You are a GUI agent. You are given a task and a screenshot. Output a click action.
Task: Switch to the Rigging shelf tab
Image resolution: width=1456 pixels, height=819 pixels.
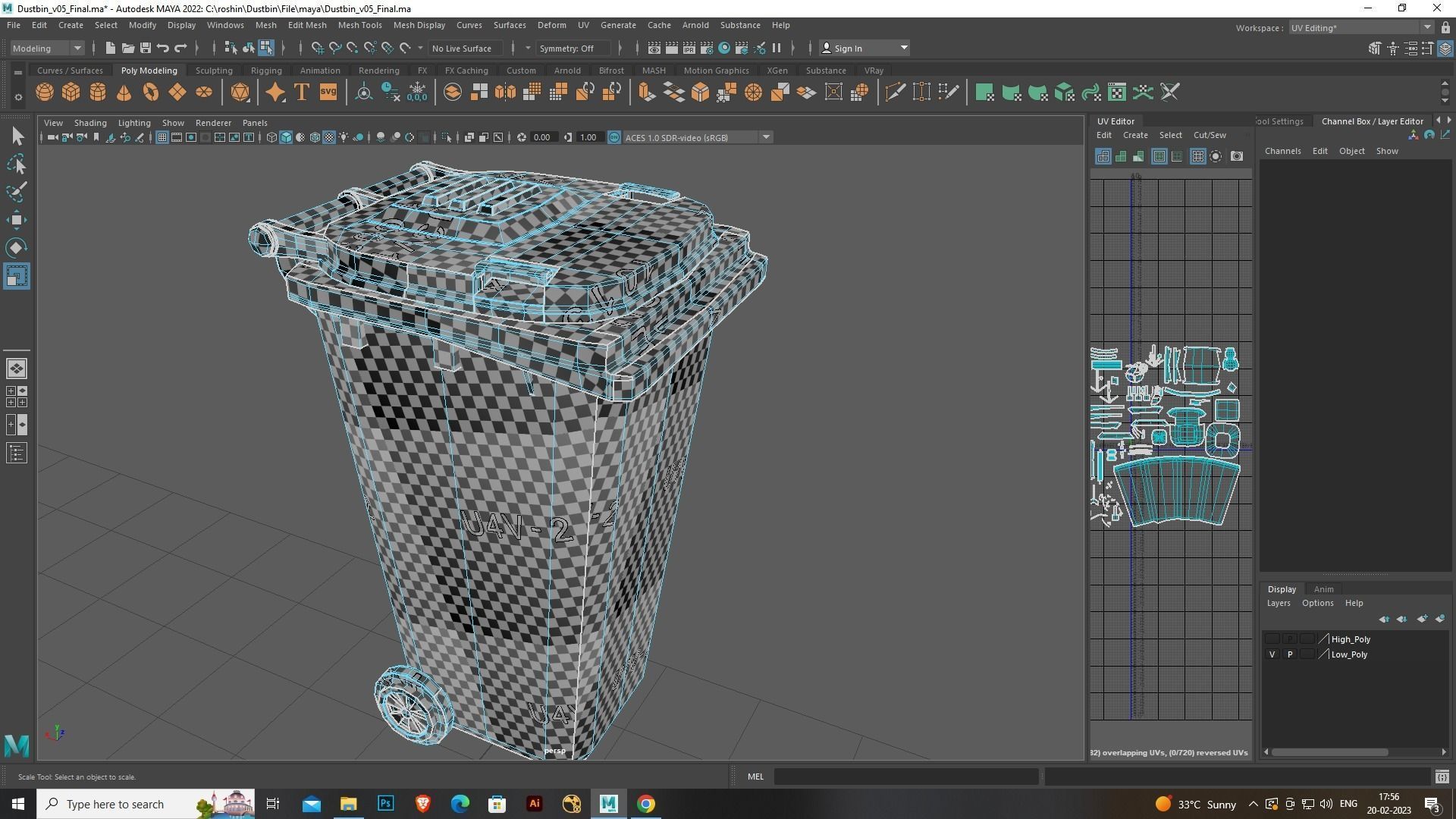266,71
